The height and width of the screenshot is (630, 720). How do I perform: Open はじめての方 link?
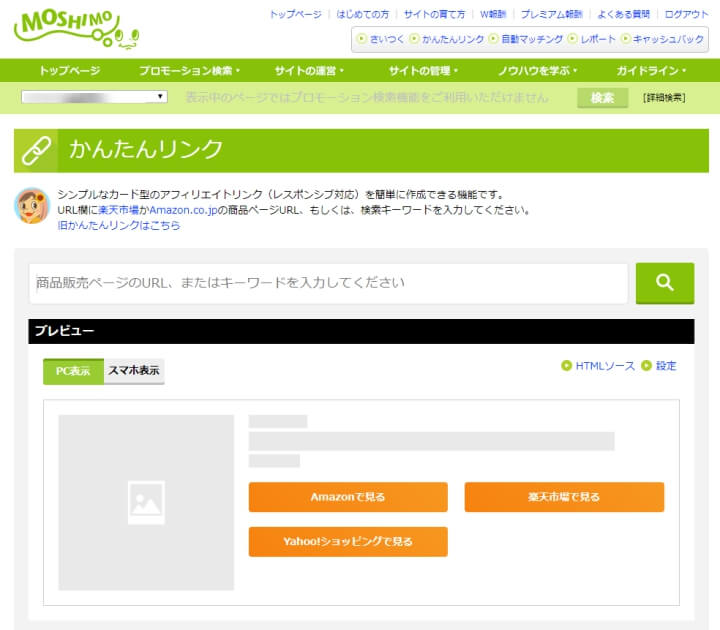point(362,14)
